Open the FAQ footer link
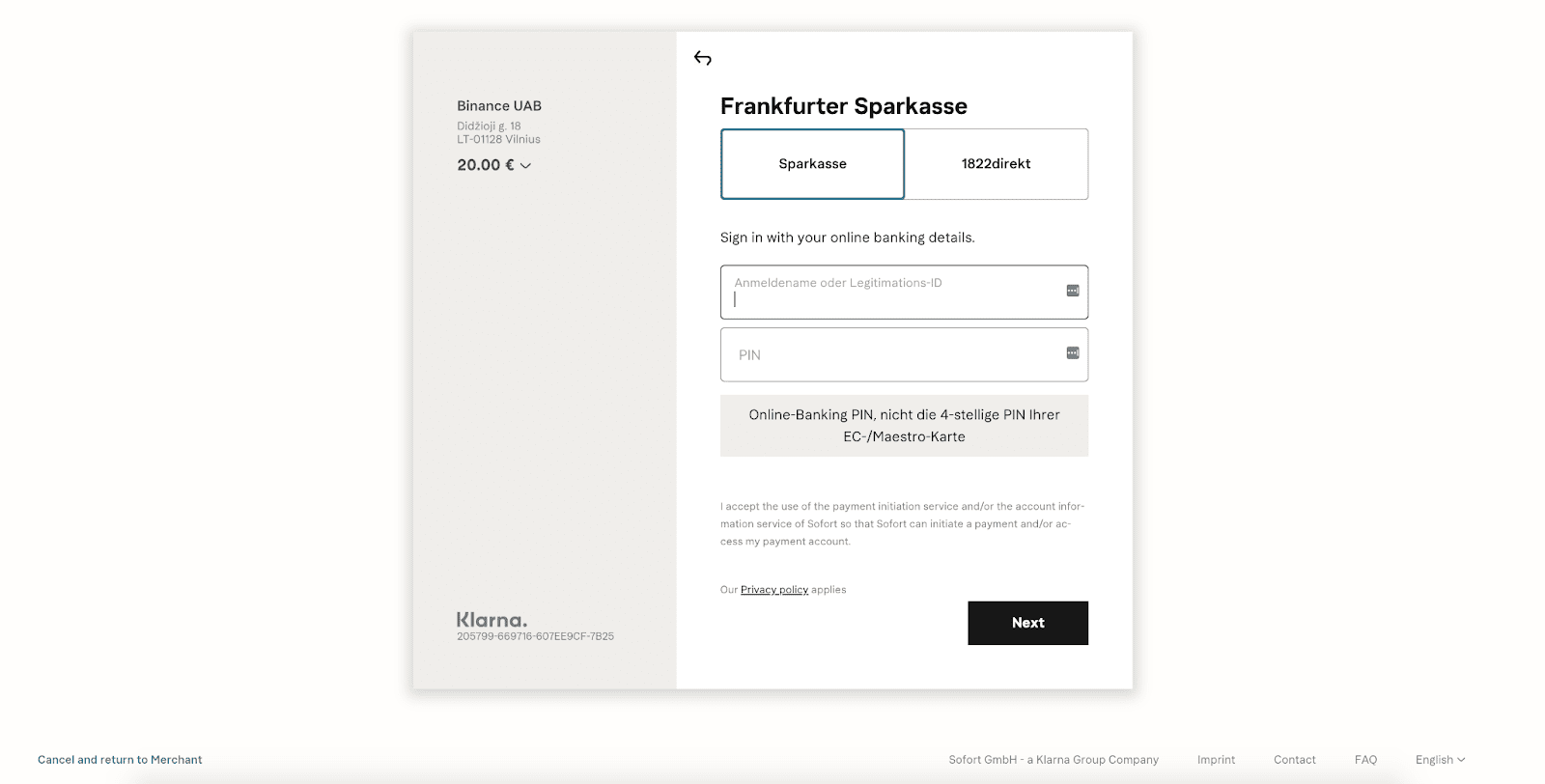The image size is (1545, 784). 1365,760
